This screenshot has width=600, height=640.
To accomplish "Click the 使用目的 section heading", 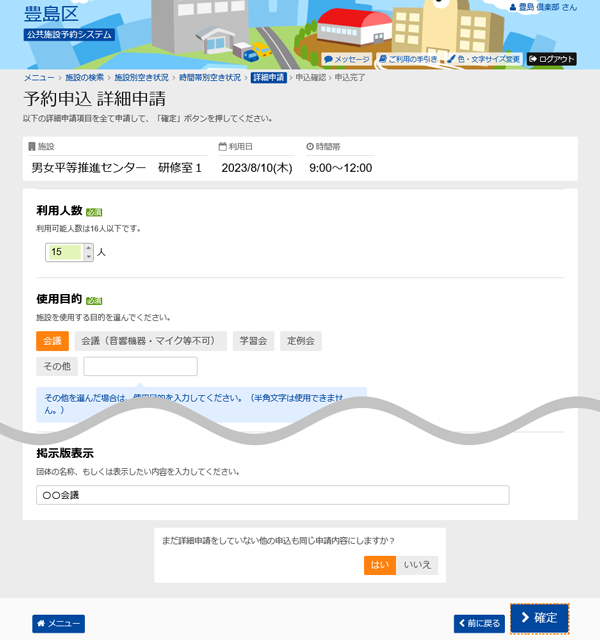I will click(x=59, y=299).
